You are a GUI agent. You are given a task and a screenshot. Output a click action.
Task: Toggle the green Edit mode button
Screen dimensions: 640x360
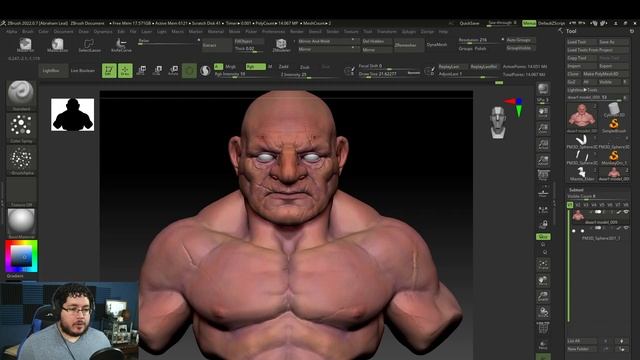109,71
